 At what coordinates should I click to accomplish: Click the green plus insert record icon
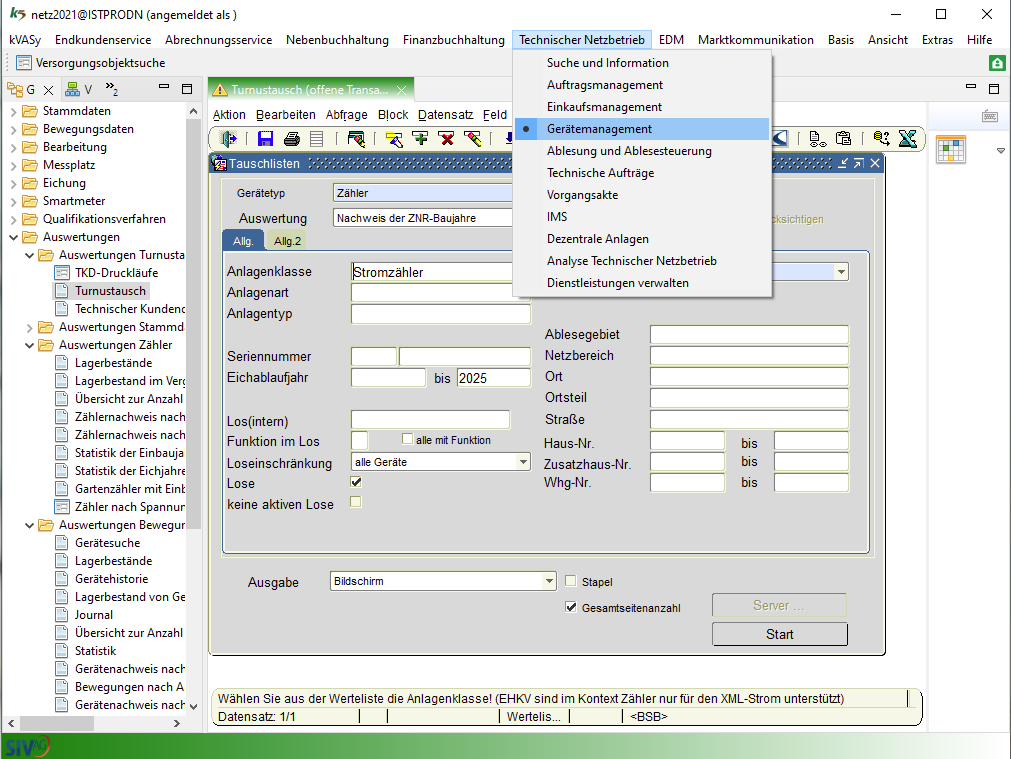[x=420, y=139]
